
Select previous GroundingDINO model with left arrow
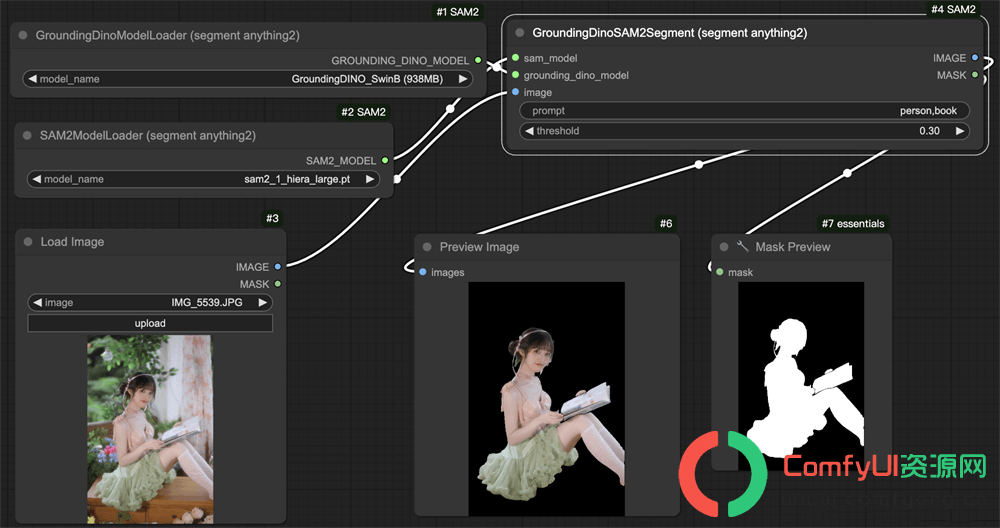pyautogui.click(x=33, y=79)
